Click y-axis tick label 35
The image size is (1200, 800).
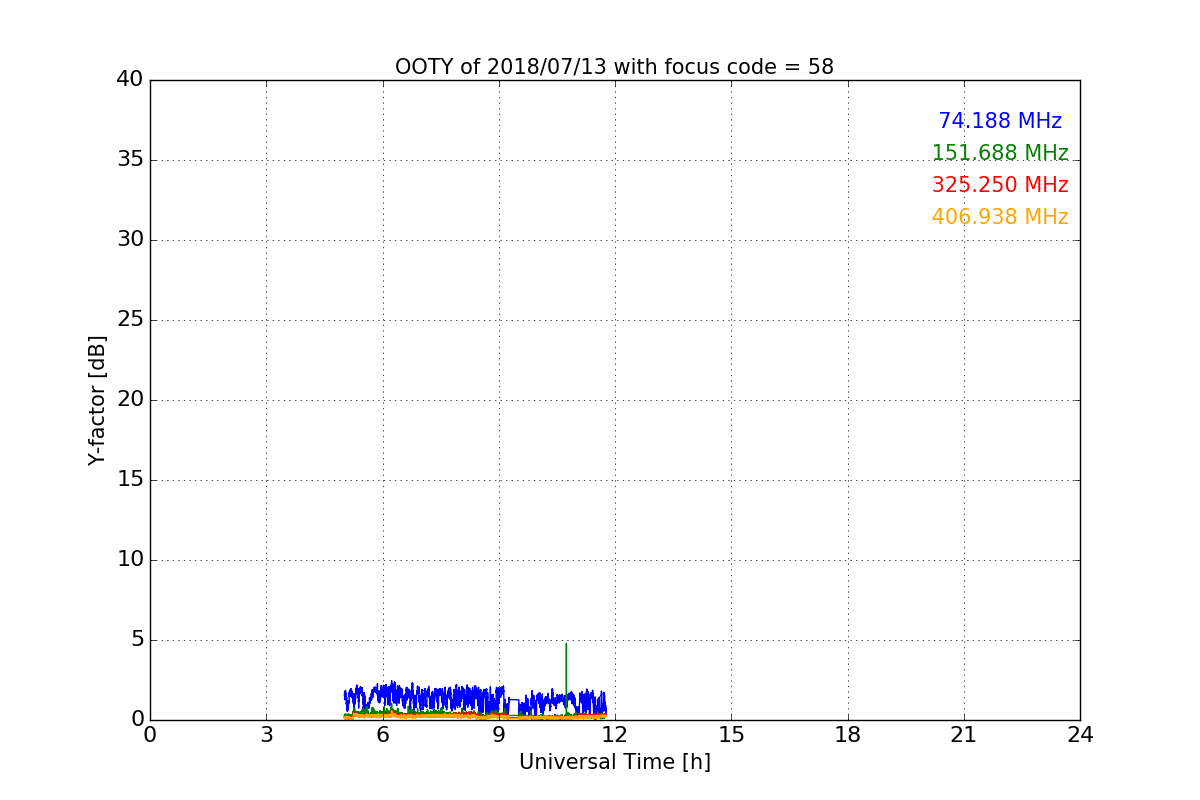[130, 160]
